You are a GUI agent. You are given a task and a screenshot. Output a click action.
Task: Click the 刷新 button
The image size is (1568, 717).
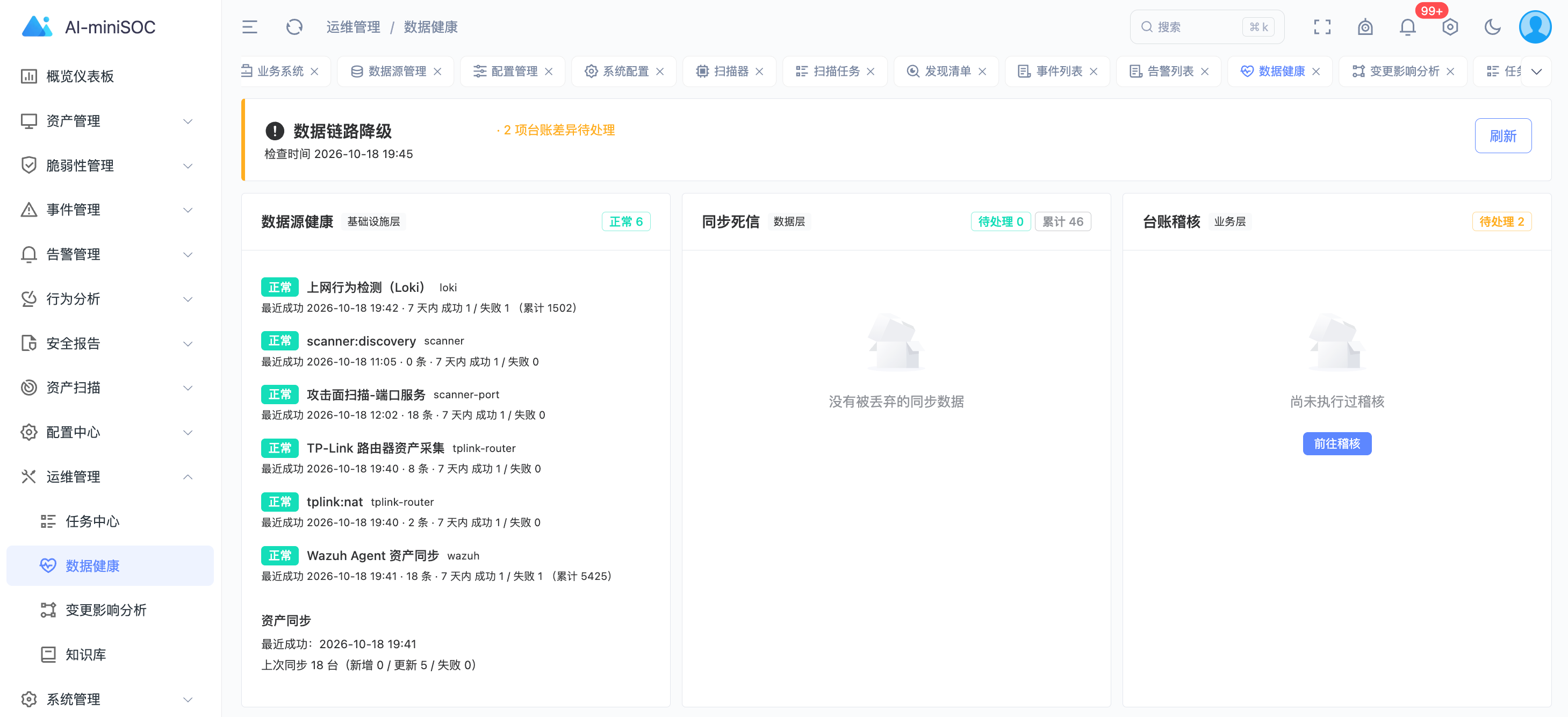(1503, 136)
